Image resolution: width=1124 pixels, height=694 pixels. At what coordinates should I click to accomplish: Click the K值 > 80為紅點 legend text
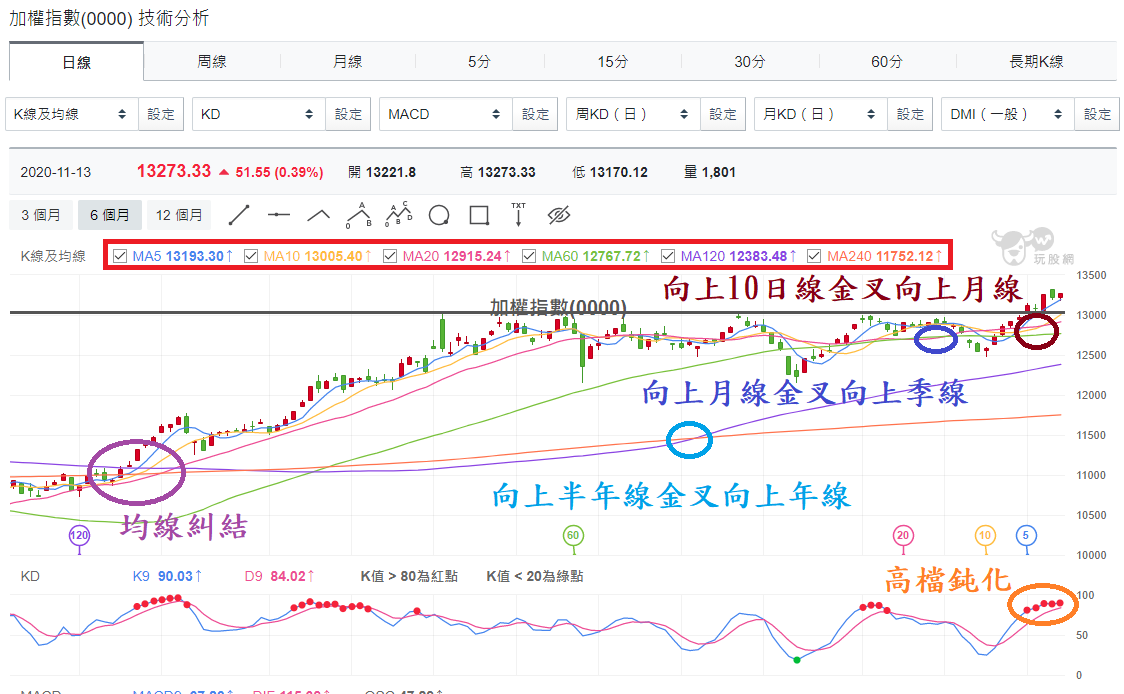(409, 576)
